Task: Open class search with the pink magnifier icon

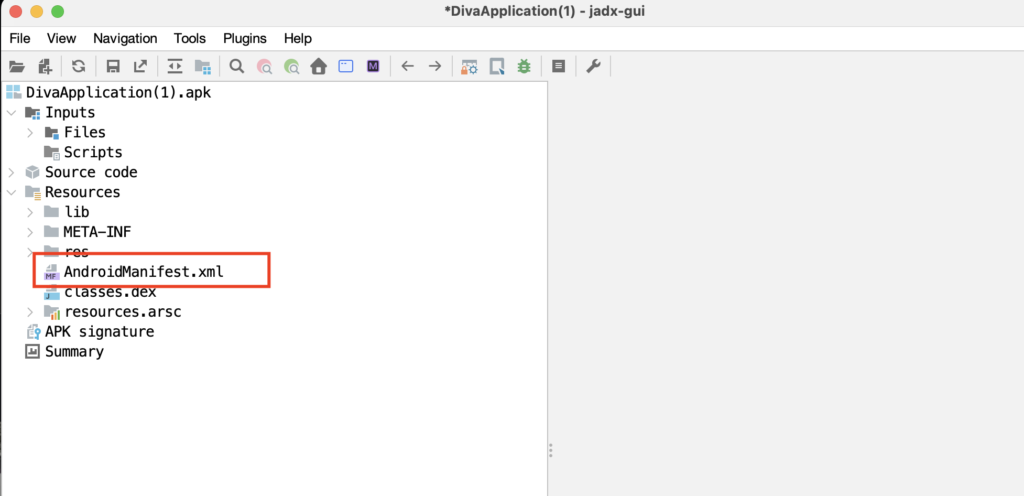Action: click(x=264, y=66)
